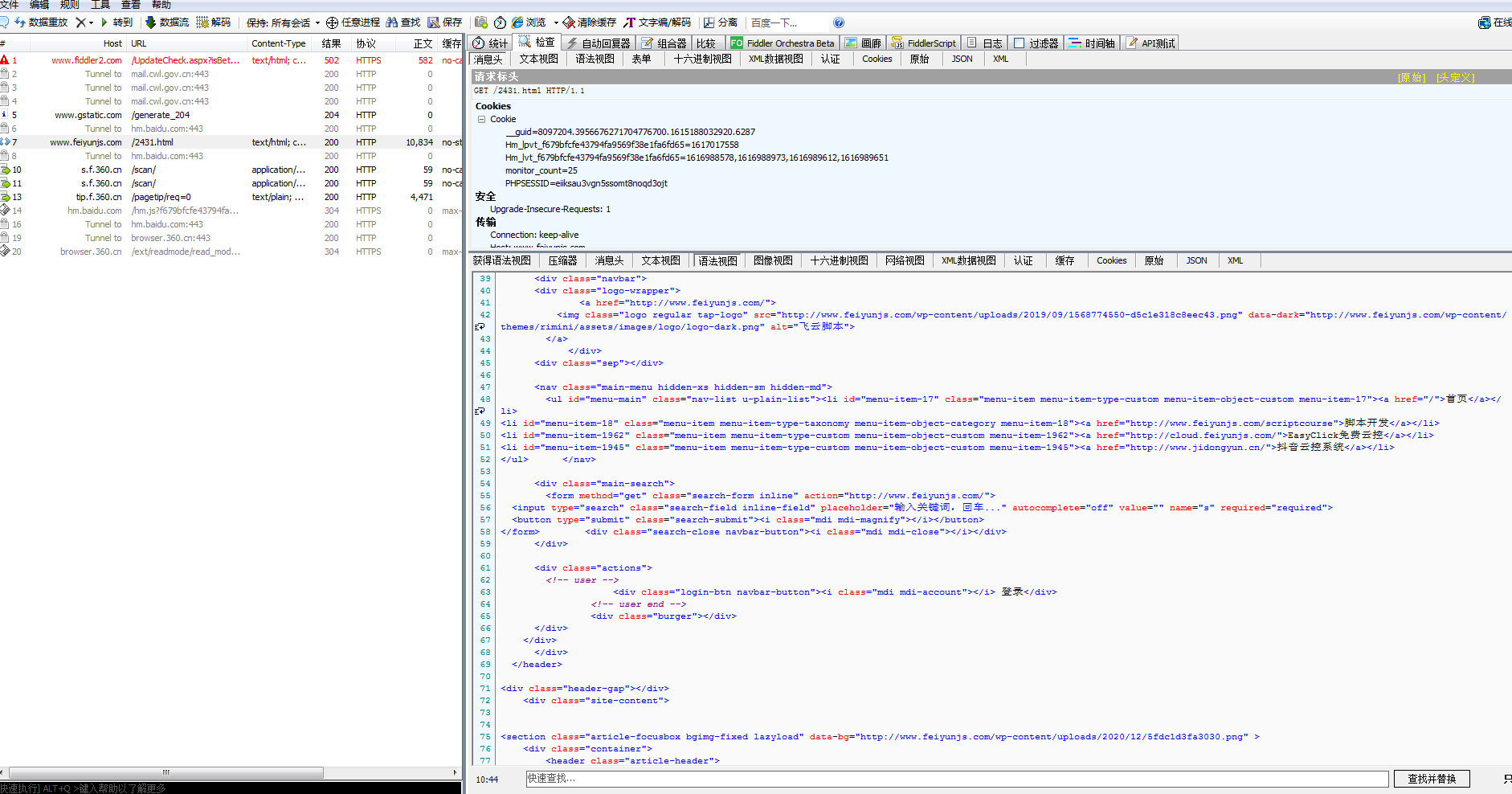Click the 查找并替换 button
Viewport: 1512px width, 794px height.
click(1431, 779)
